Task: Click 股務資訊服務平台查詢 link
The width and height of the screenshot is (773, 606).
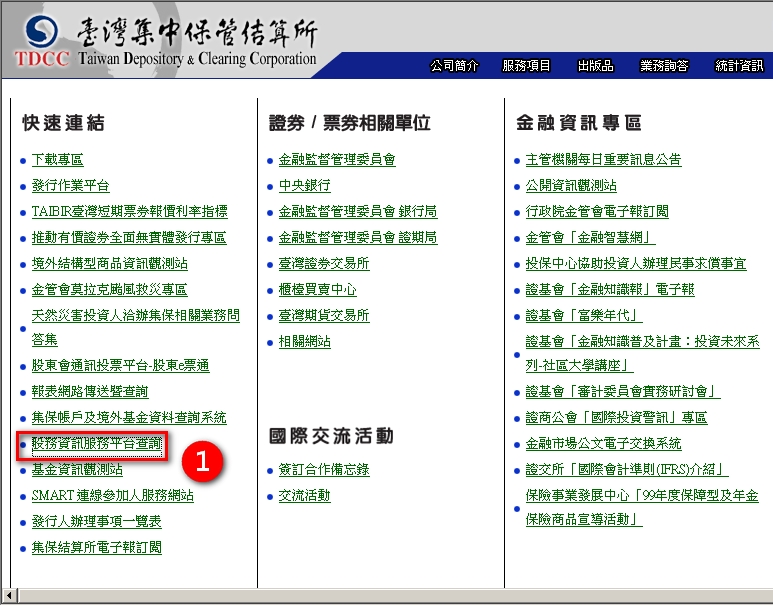Action: pyautogui.click(x=97, y=444)
